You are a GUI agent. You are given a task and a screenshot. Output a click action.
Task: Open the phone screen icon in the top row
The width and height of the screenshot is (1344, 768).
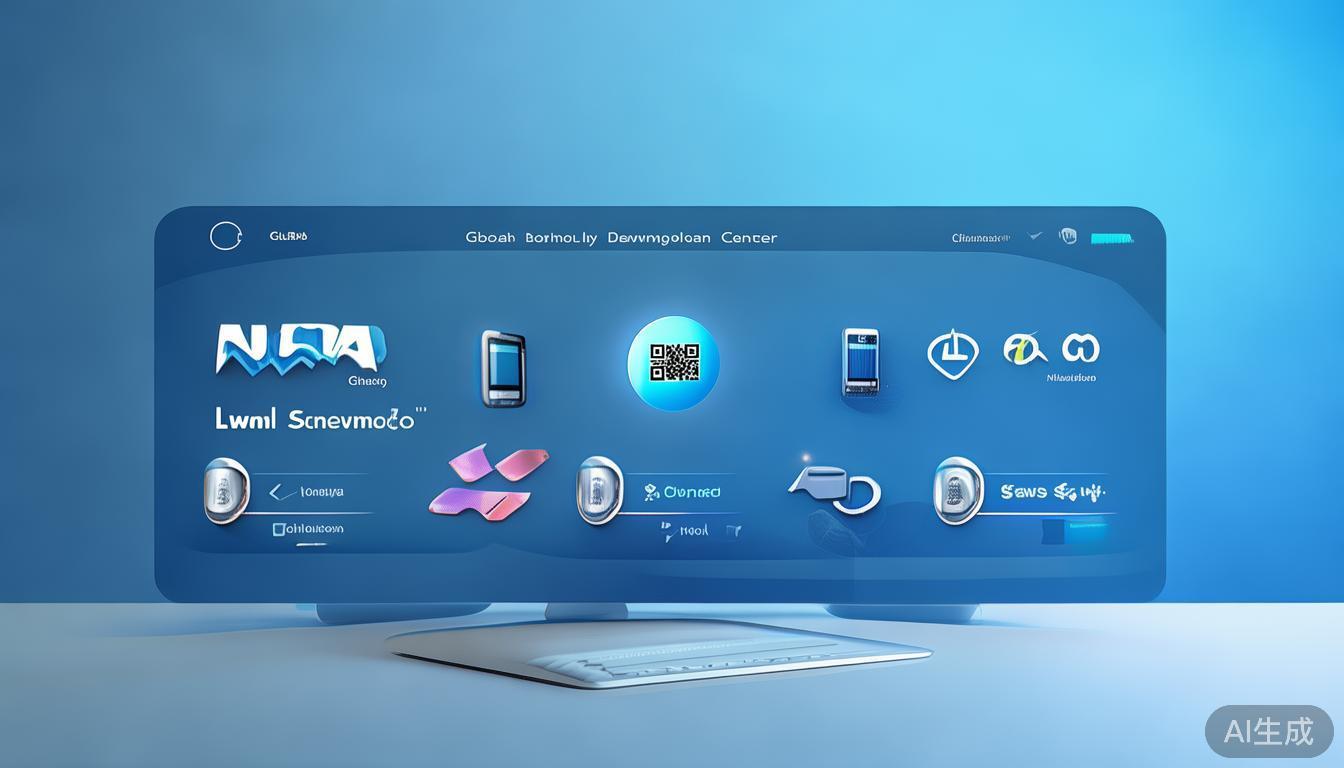[862, 363]
